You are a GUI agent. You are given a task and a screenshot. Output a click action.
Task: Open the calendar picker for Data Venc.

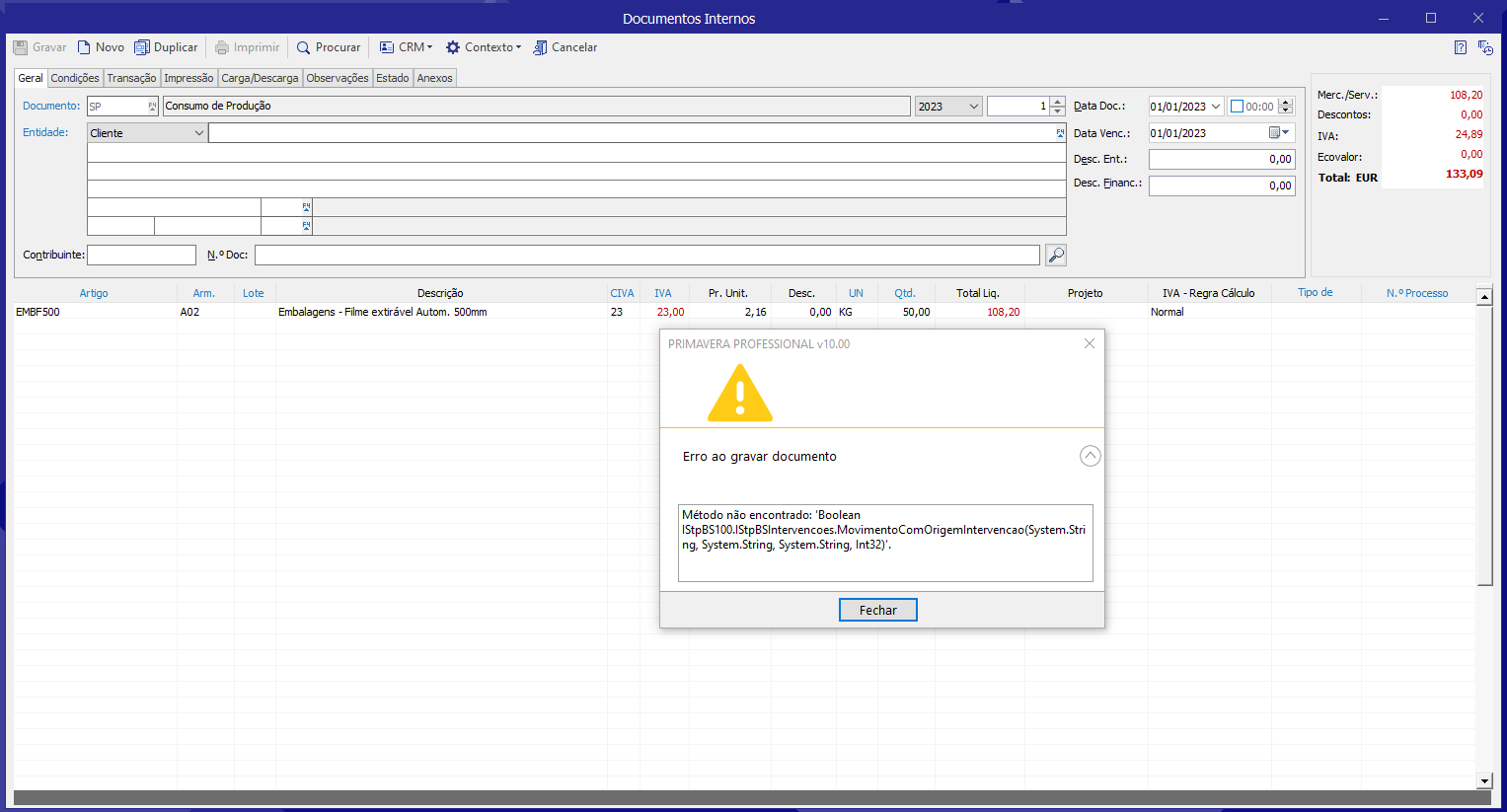pos(1279,133)
